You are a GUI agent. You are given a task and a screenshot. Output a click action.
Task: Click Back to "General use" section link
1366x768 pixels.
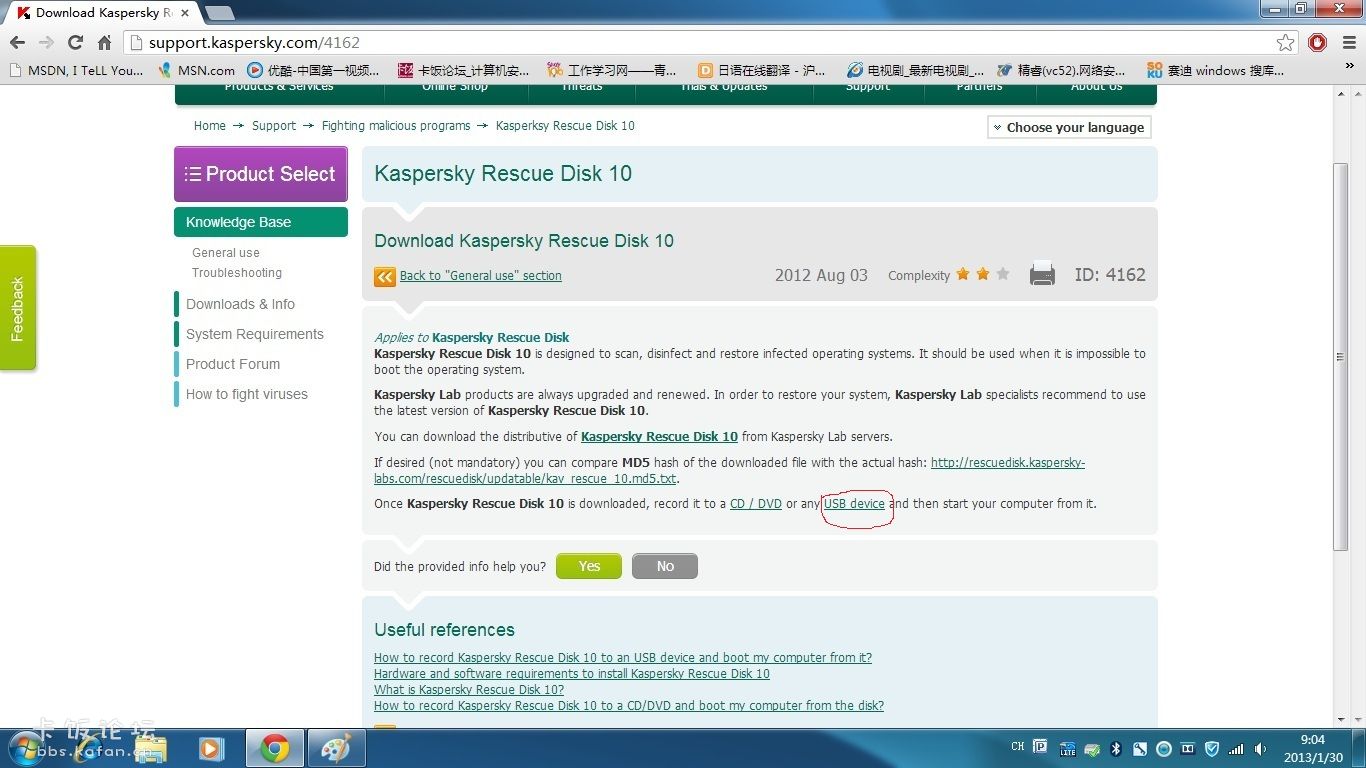pyautogui.click(x=481, y=276)
